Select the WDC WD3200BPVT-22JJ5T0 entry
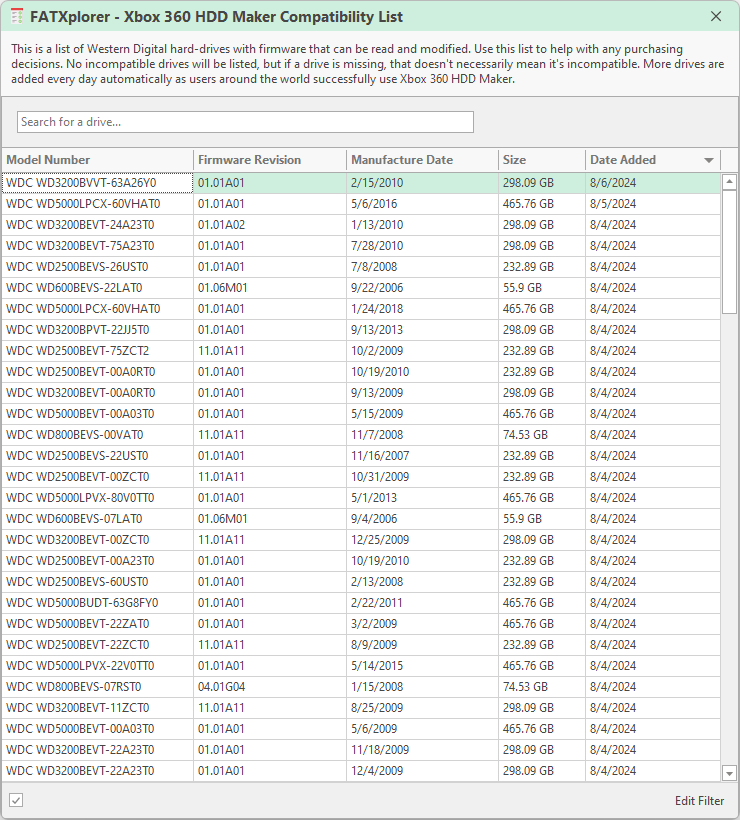Viewport: 740px width, 820px height. (78, 330)
